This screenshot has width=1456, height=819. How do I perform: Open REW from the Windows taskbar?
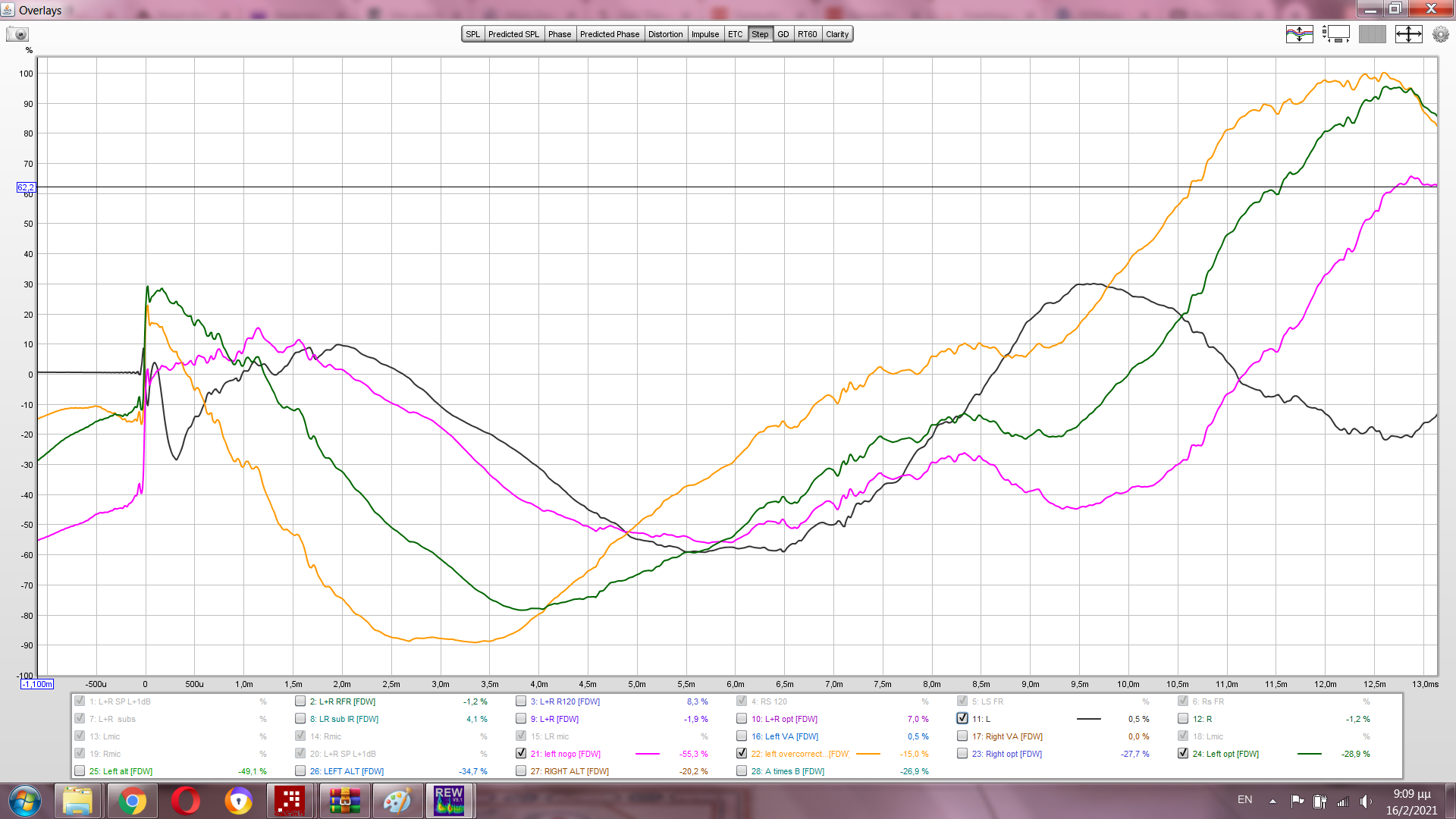coord(449,801)
